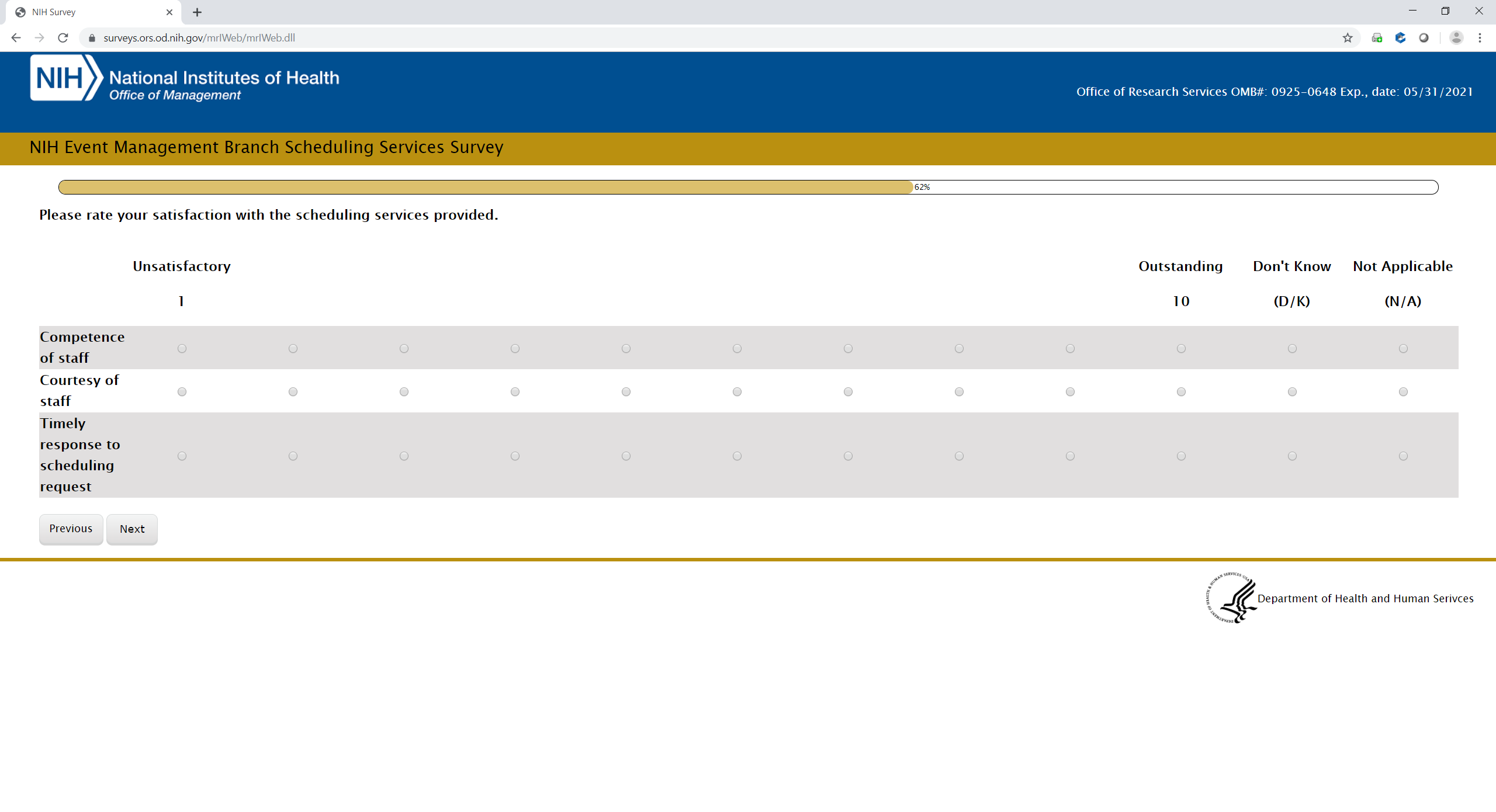
Task: Reload the survey page
Action: (63, 38)
